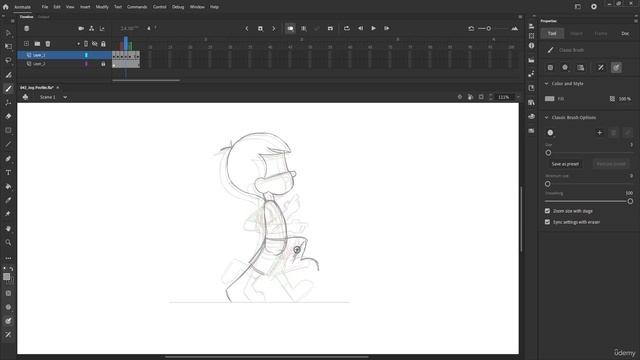Collapse the Classic Brush Options section

click(x=547, y=118)
